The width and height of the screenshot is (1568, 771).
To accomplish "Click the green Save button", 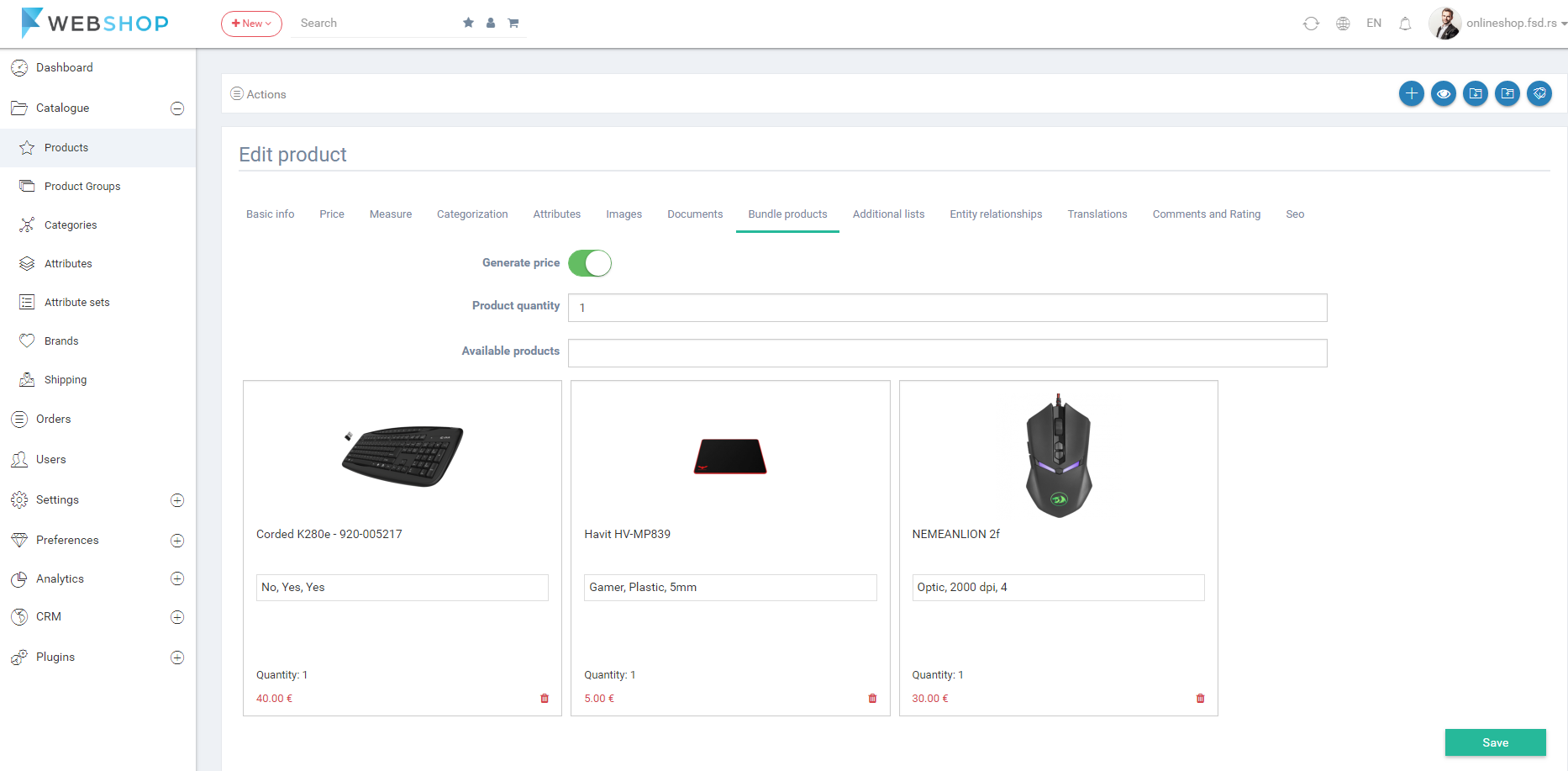I will coord(1496,742).
